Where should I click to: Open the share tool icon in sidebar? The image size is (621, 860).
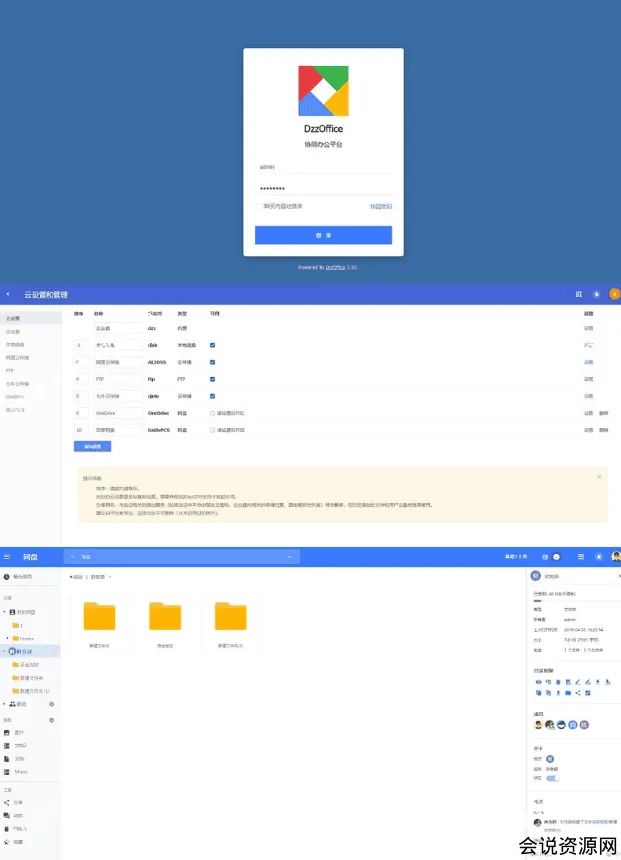pos(7,802)
